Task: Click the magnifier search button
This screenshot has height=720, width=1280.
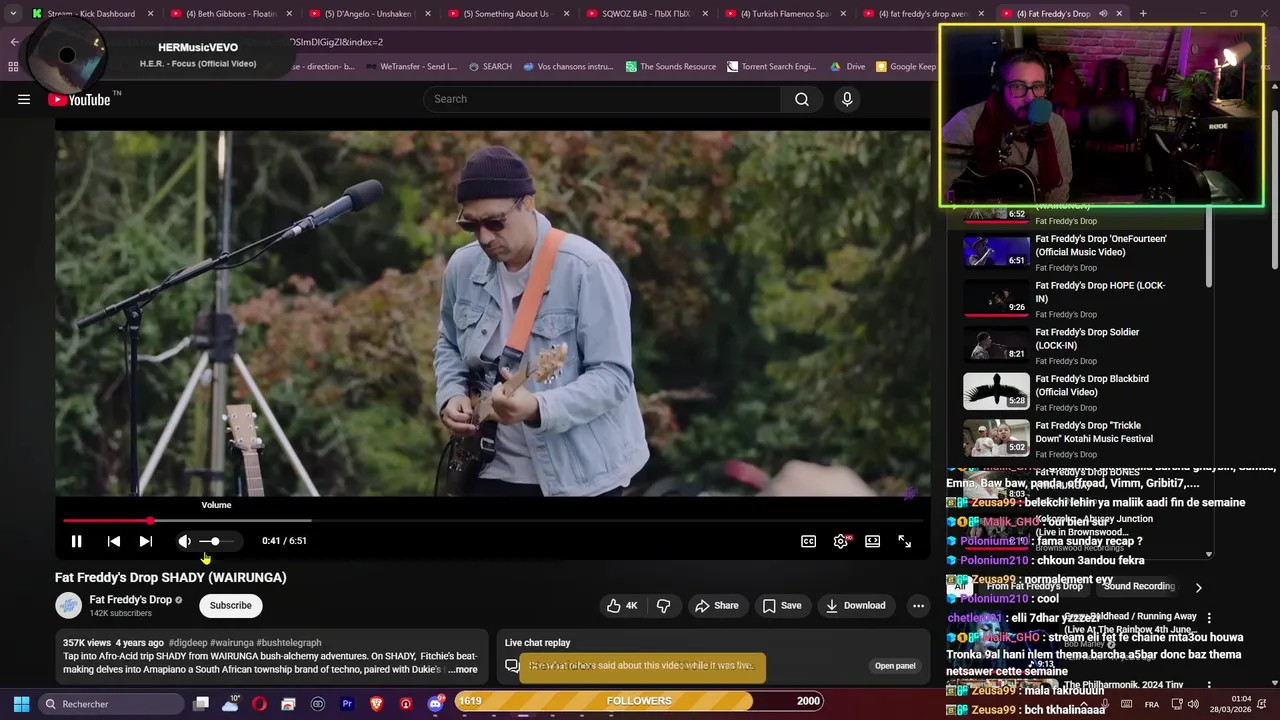Action: tap(802, 99)
